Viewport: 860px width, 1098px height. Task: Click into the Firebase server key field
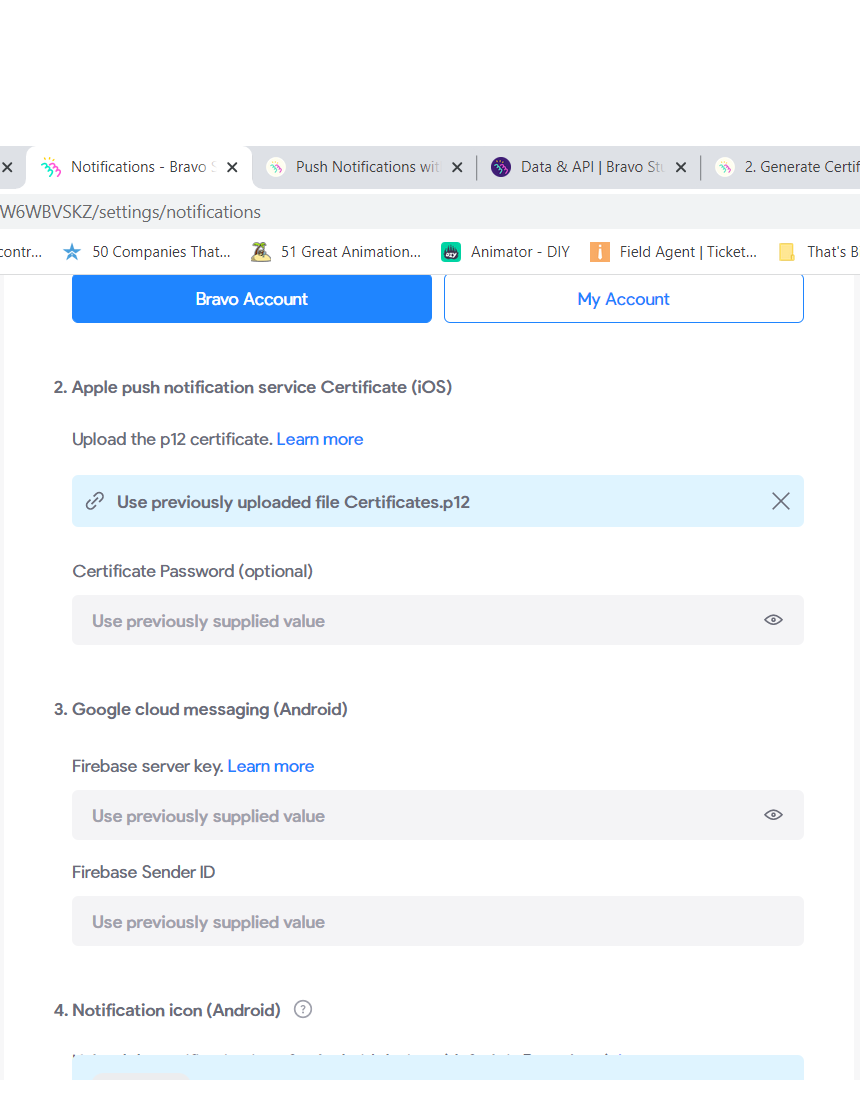point(438,815)
